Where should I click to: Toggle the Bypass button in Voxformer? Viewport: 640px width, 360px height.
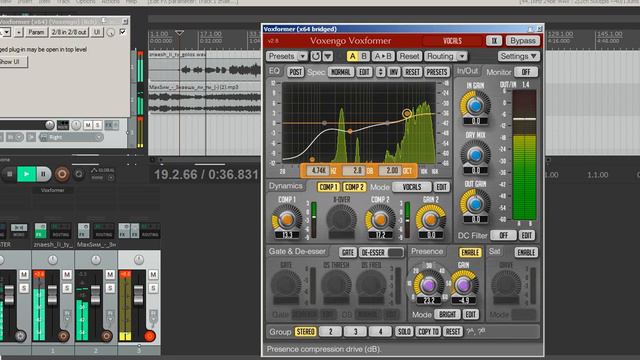pyautogui.click(x=523, y=41)
